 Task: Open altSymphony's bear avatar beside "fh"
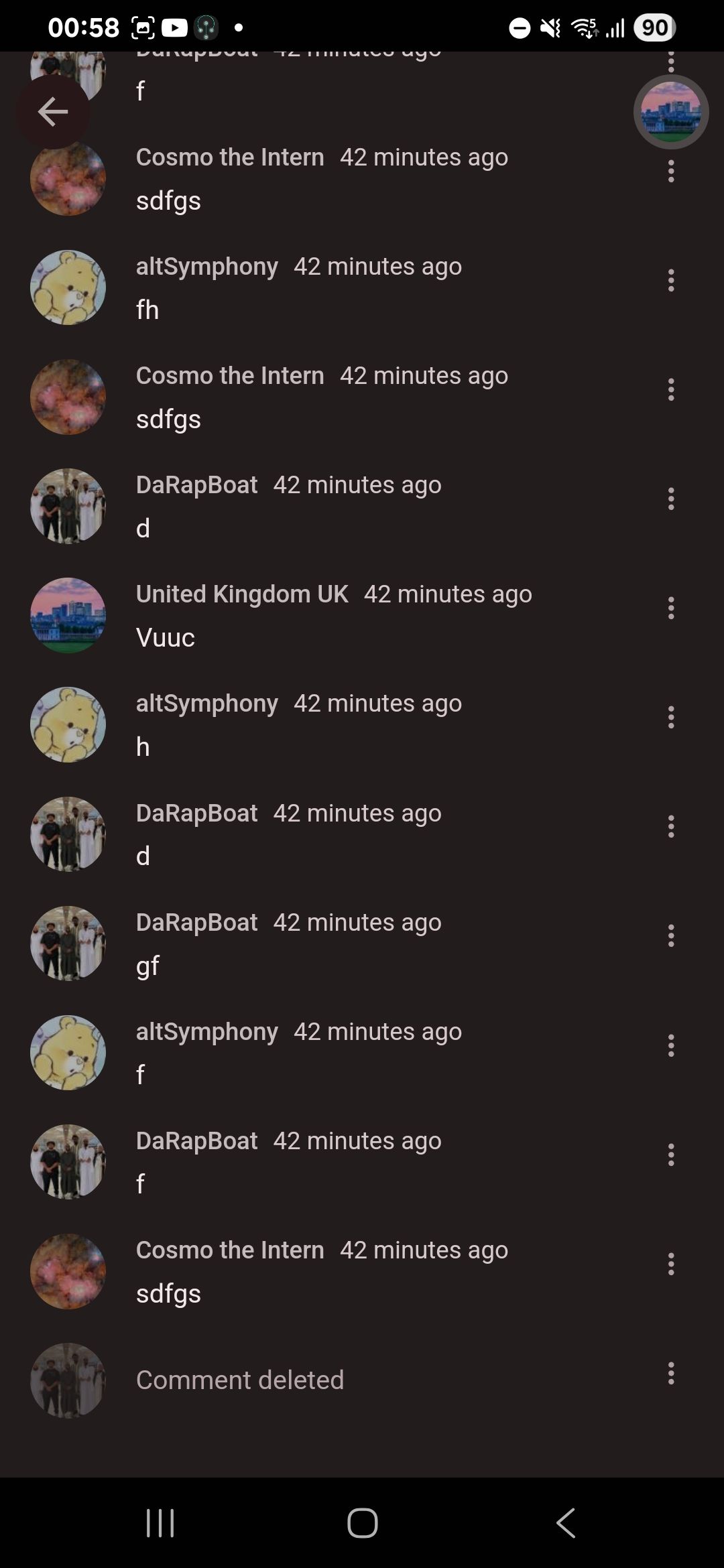coord(68,287)
